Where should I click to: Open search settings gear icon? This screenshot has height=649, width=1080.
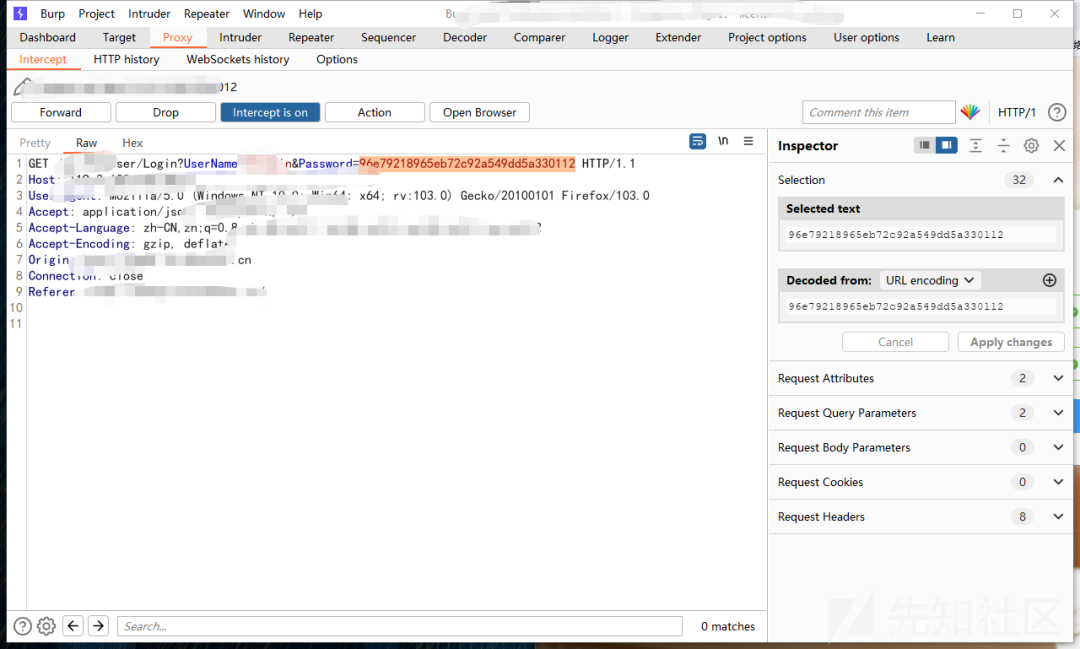pos(46,626)
